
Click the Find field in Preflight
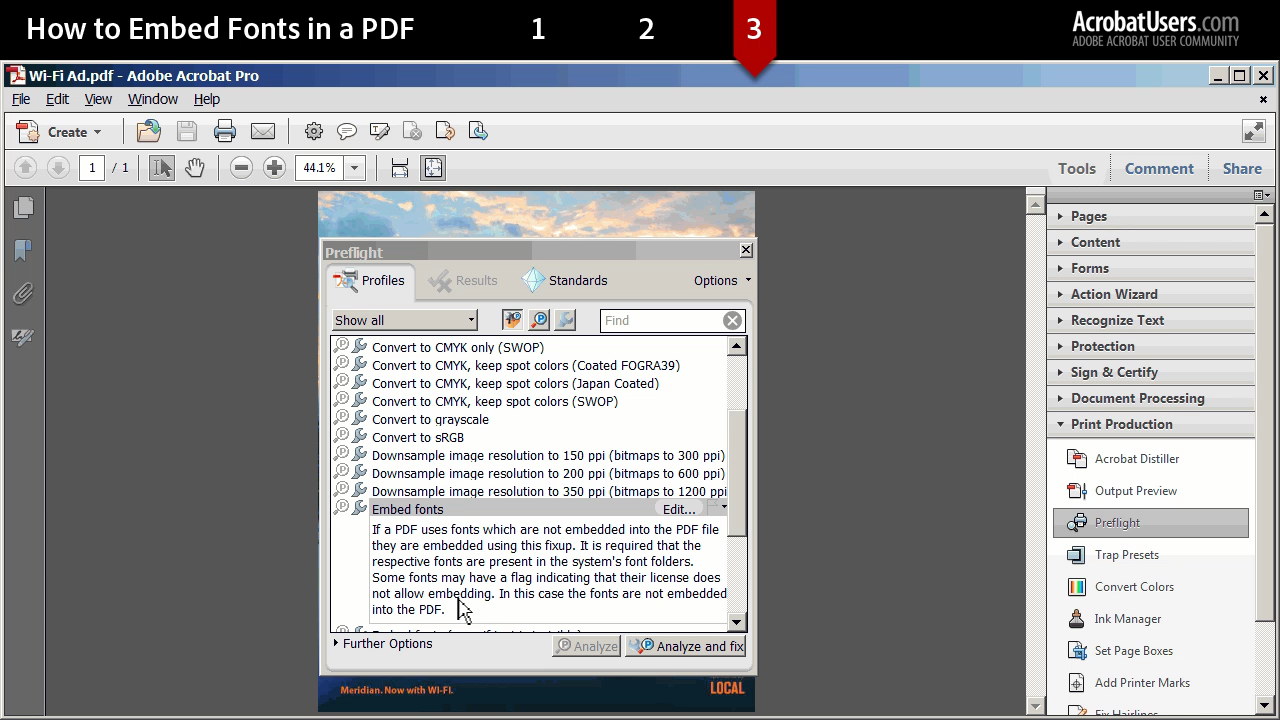coord(661,320)
